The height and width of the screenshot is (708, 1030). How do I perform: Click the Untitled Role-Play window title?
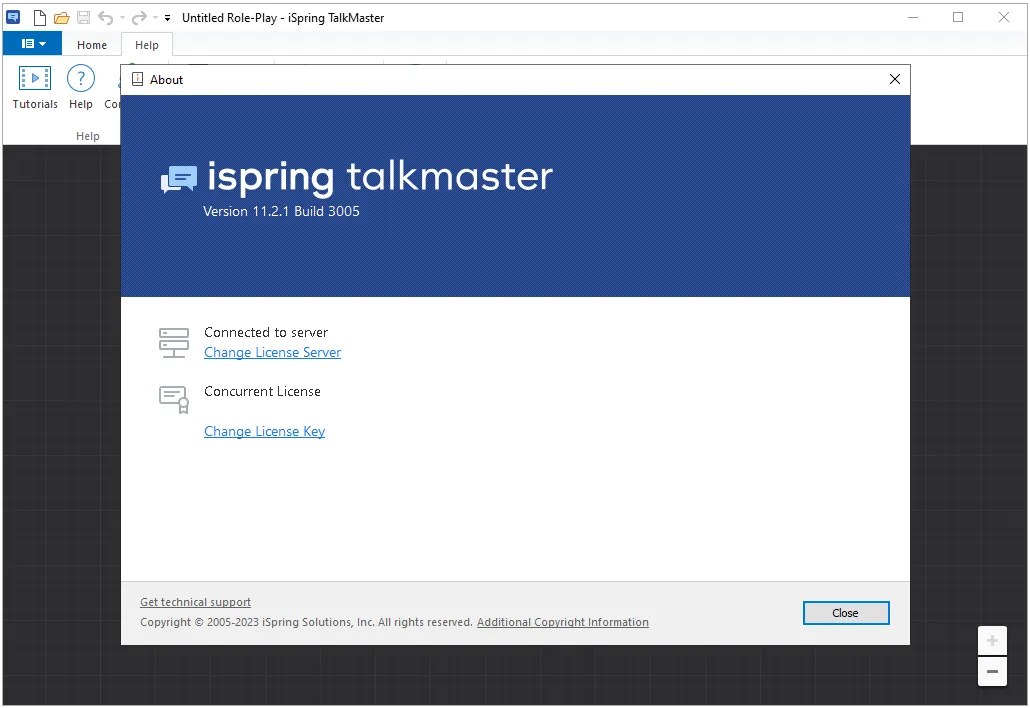click(282, 18)
